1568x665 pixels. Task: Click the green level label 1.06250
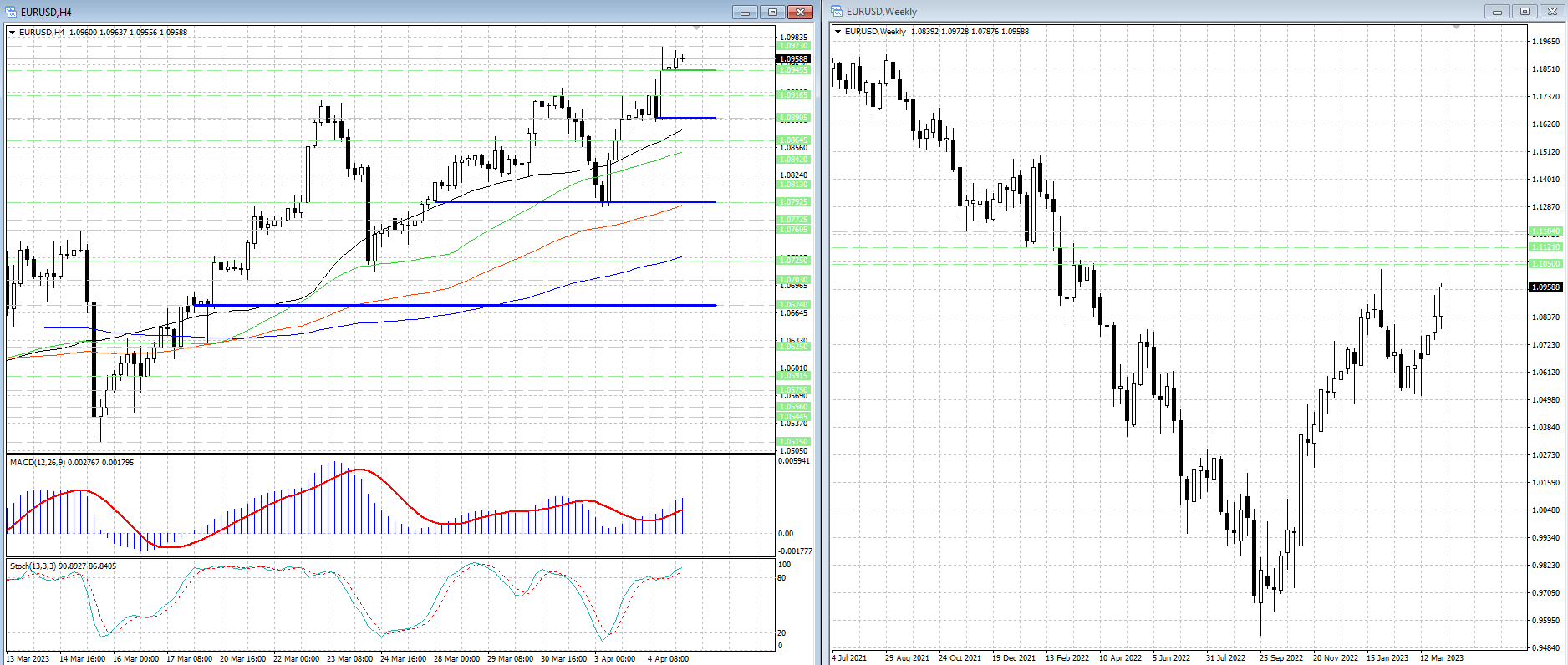pos(793,346)
